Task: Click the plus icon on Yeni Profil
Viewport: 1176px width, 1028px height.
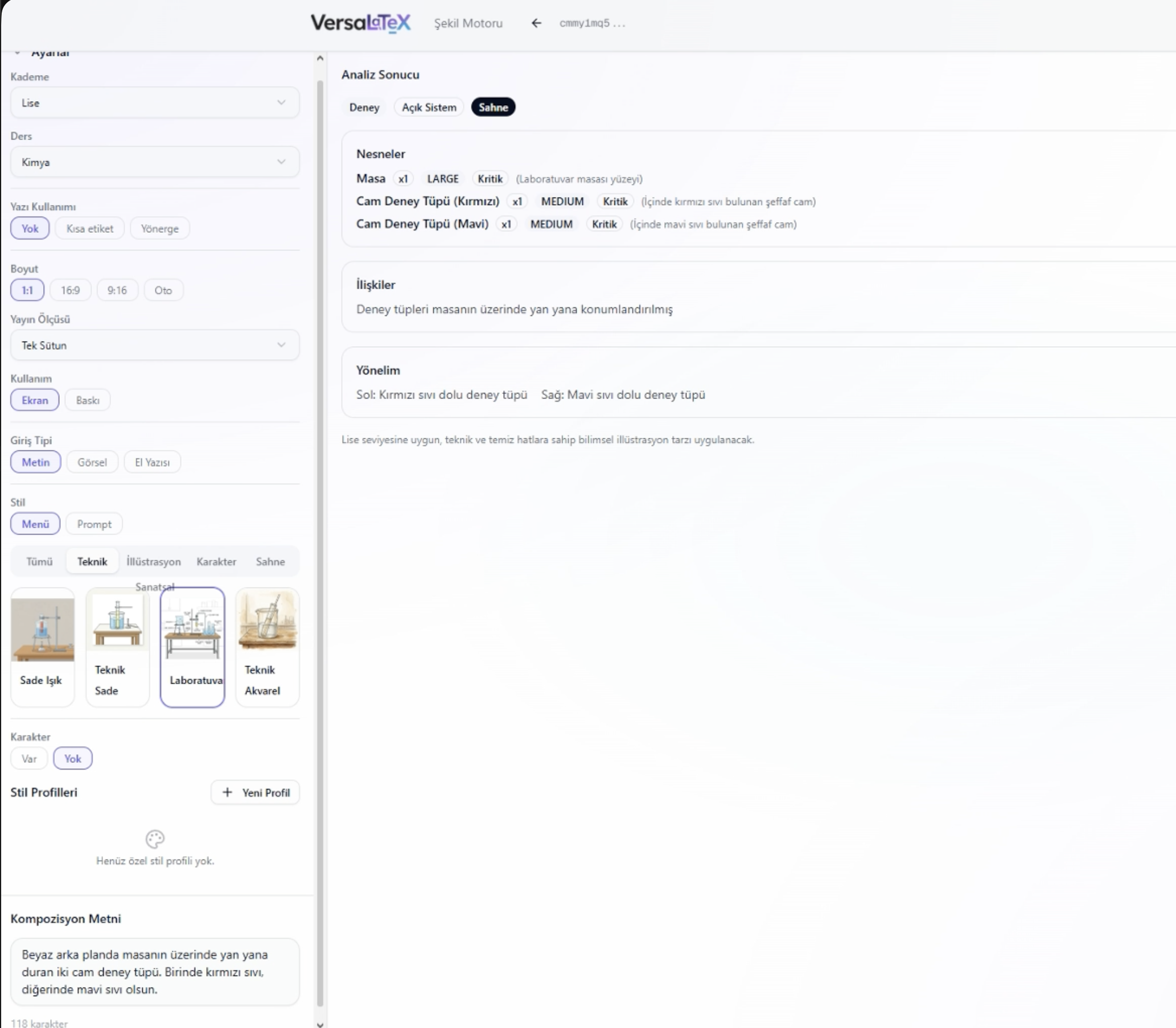Action: pyautogui.click(x=227, y=792)
